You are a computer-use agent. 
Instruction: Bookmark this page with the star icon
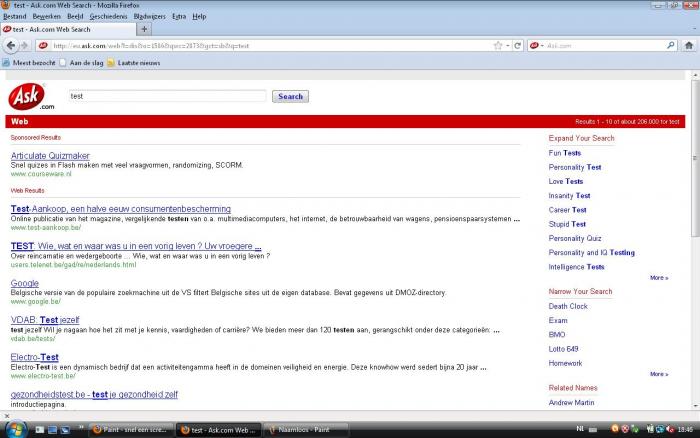pyautogui.click(x=498, y=46)
